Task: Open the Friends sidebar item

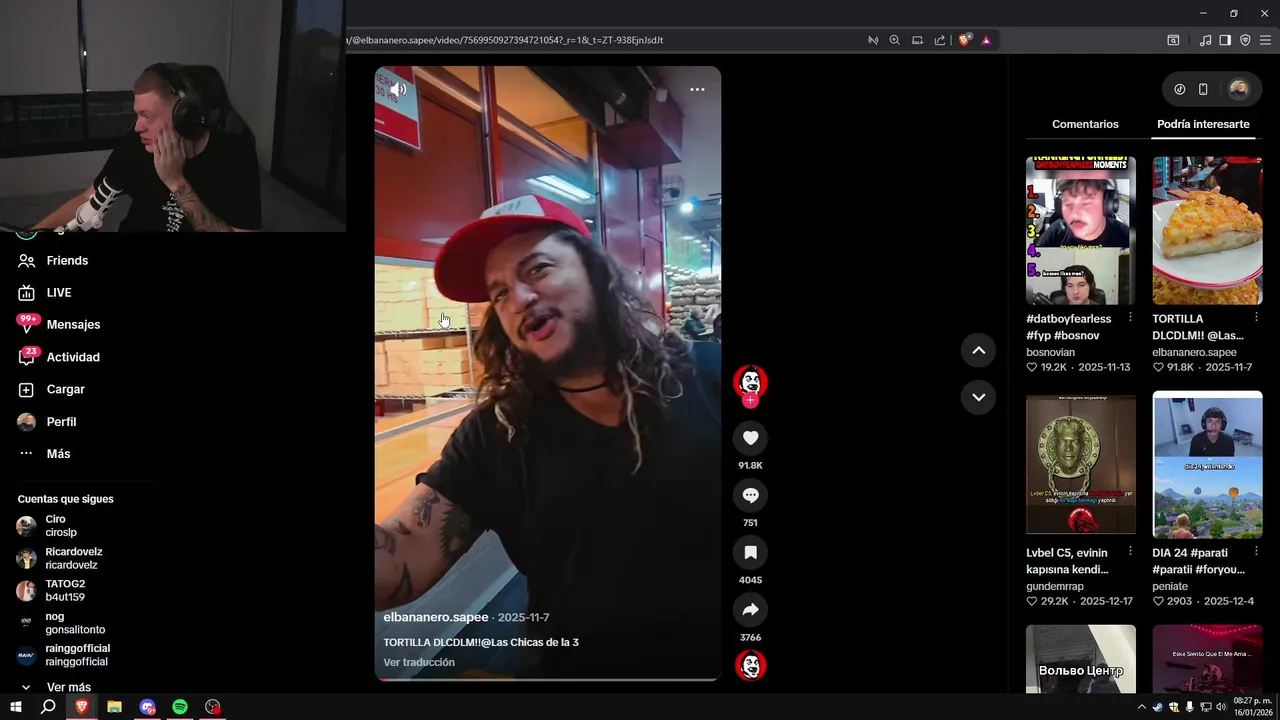Action: [67, 260]
